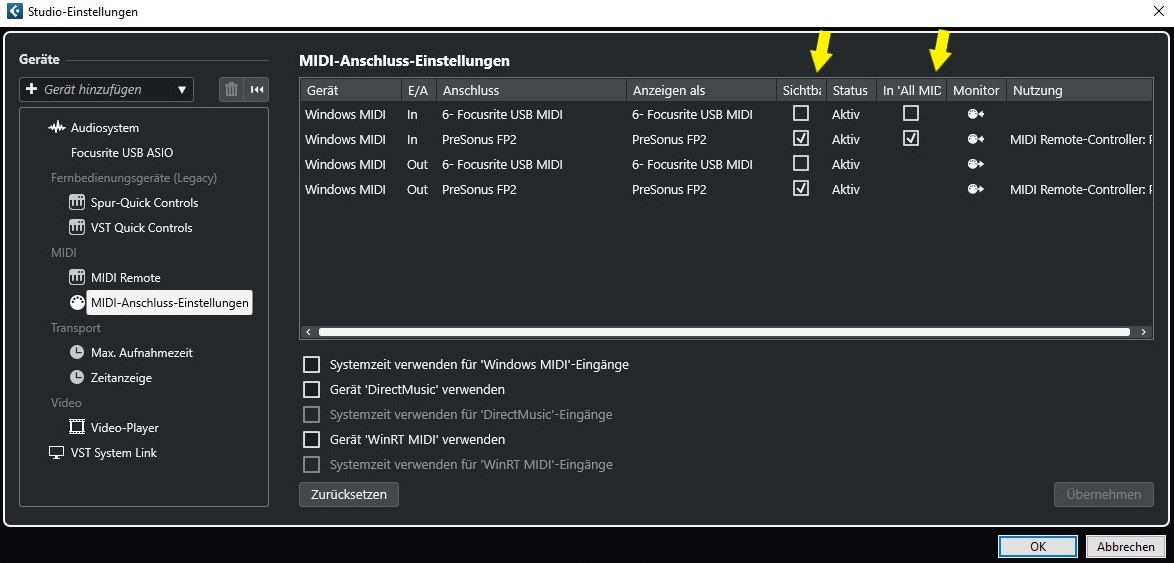Confirm settings with the OK button
The image size is (1174, 563).
[1037, 547]
